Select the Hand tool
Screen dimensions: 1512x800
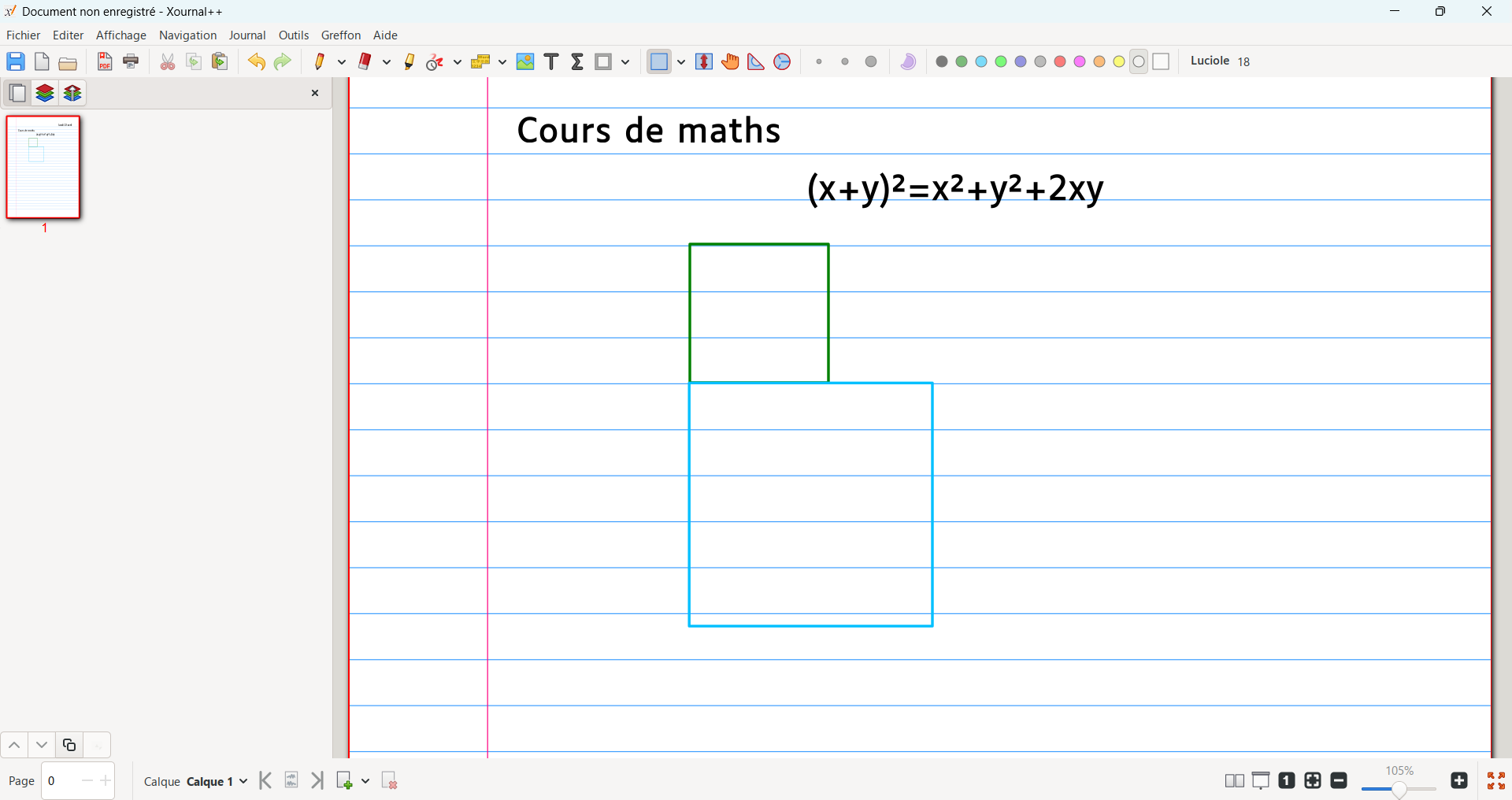[730, 61]
